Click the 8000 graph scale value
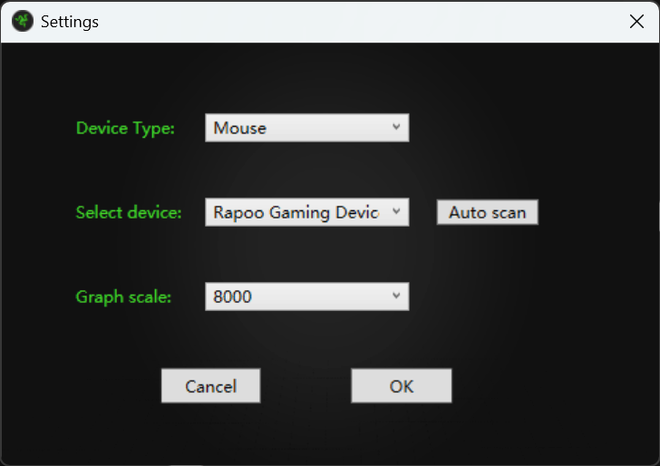The width and height of the screenshot is (660, 466). [233, 296]
